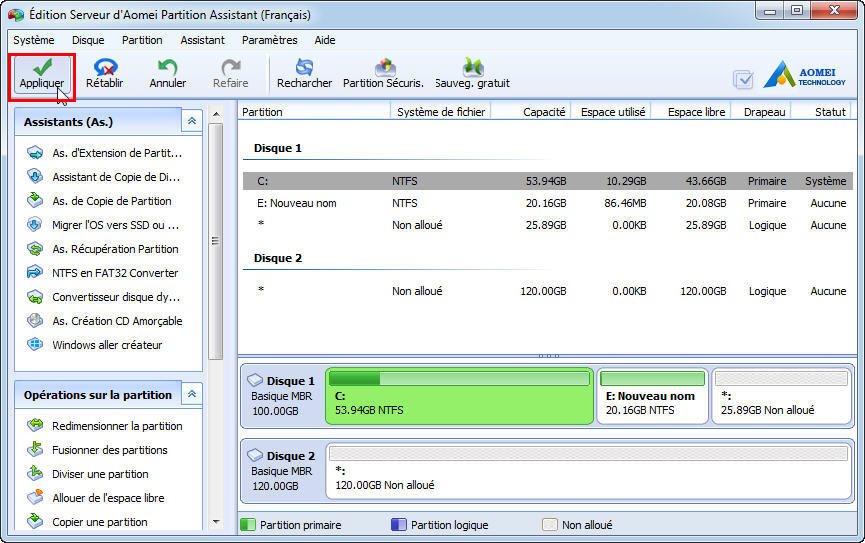
Task: Open As. Création CD Amorçable
Action: [105, 321]
